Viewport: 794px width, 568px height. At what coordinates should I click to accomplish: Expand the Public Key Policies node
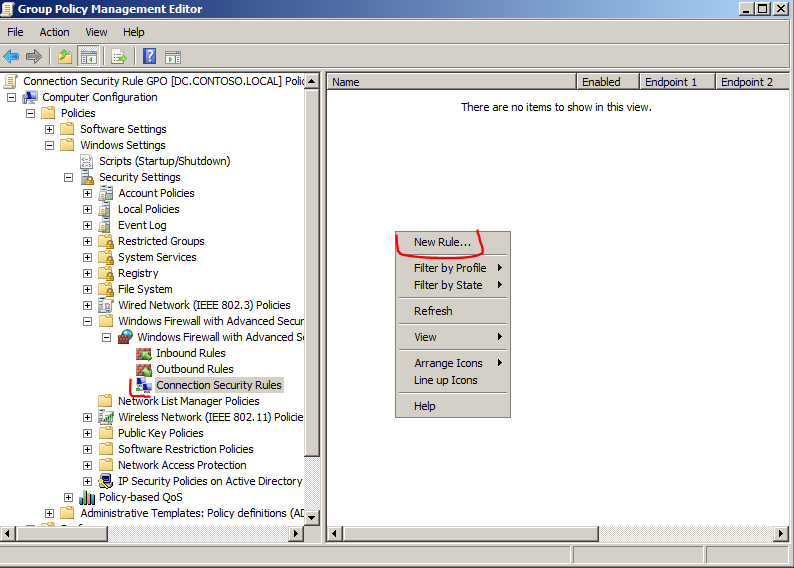[88, 433]
